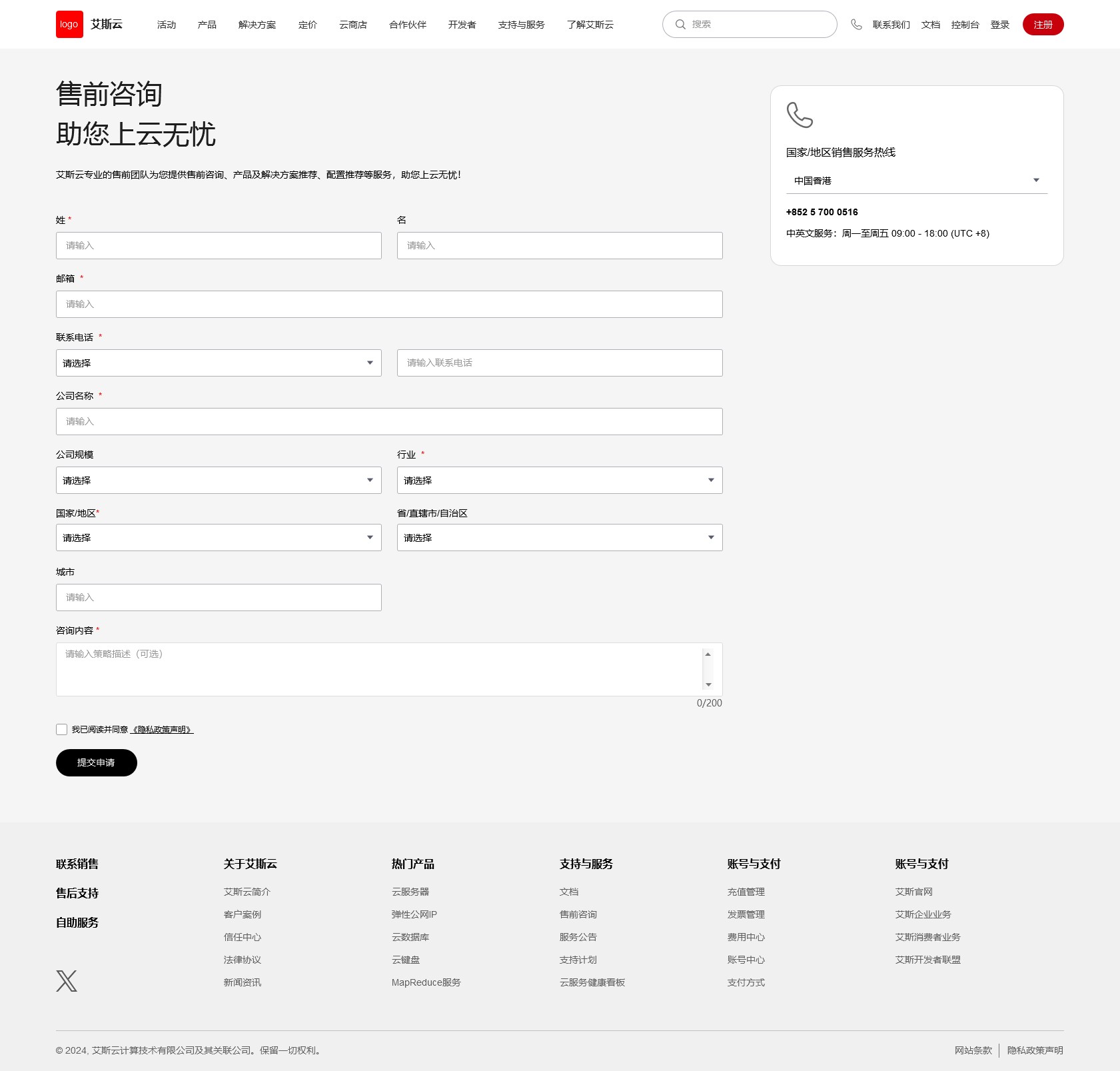Open 充值管理 footer link

(746, 892)
